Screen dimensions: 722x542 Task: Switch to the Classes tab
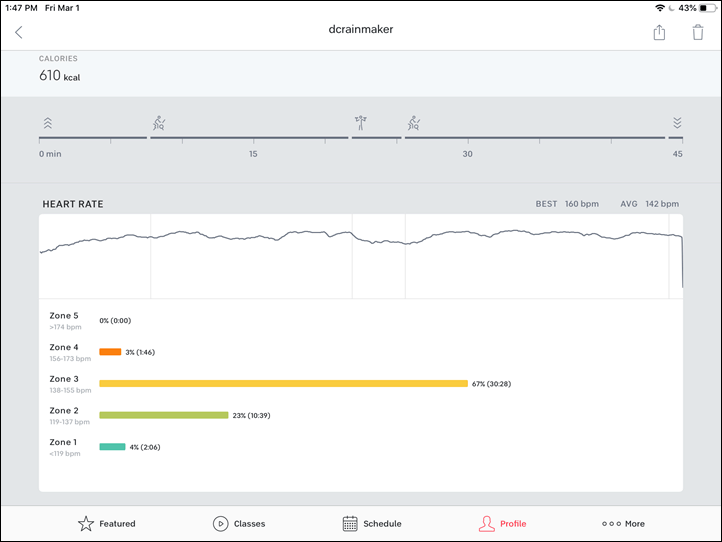pyautogui.click(x=239, y=524)
